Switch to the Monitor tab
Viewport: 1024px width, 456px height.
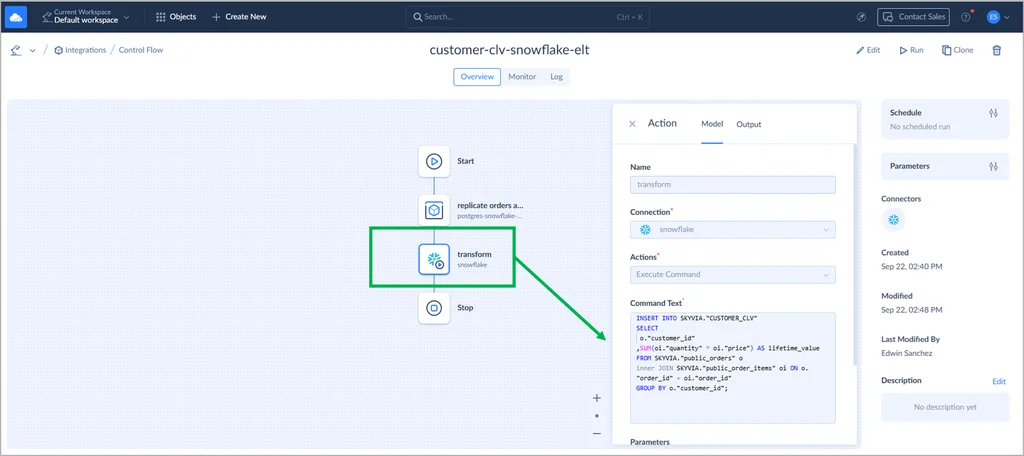click(522, 77)
